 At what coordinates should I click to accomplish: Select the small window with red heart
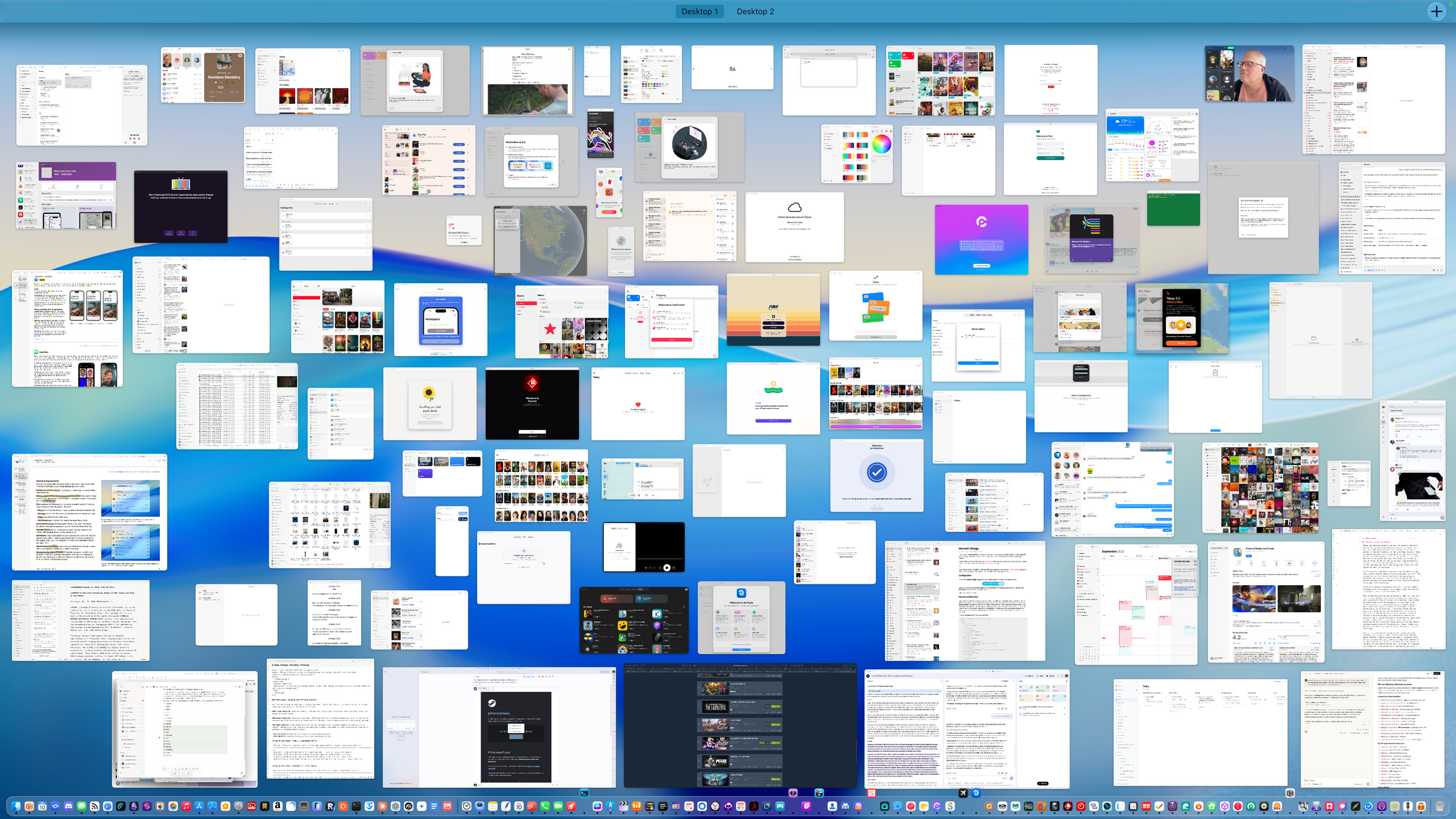(638, 403)
